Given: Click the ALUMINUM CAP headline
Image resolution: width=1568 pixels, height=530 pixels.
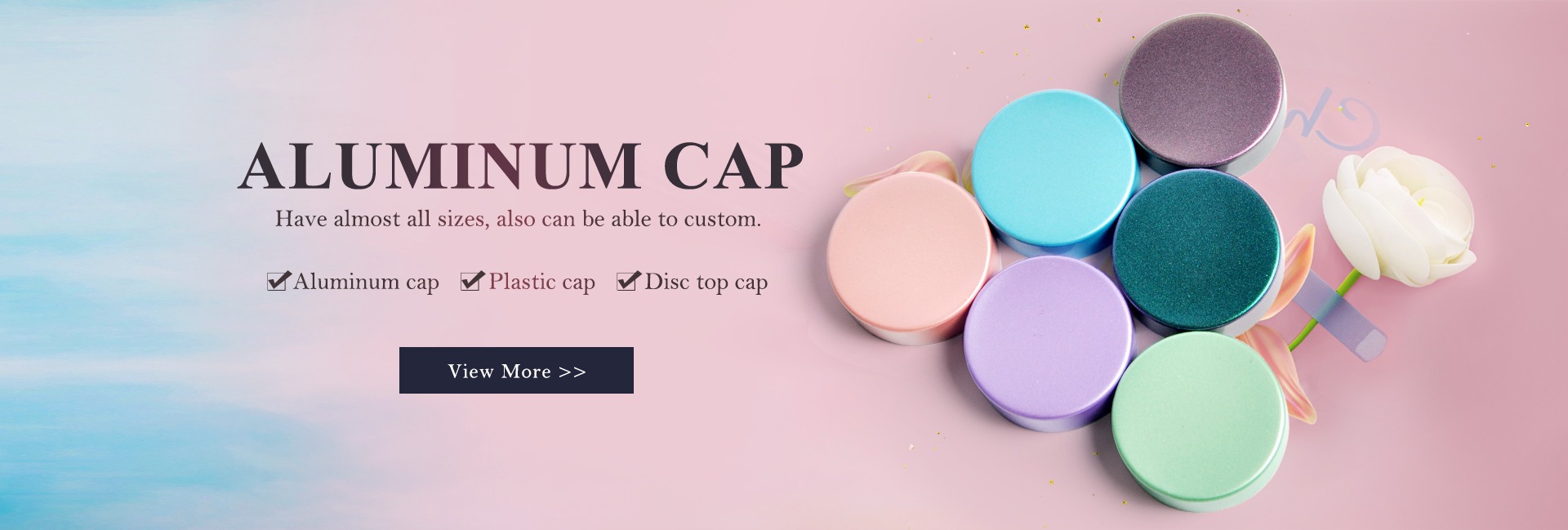Looking at the screenshot, I should [521, 167].
